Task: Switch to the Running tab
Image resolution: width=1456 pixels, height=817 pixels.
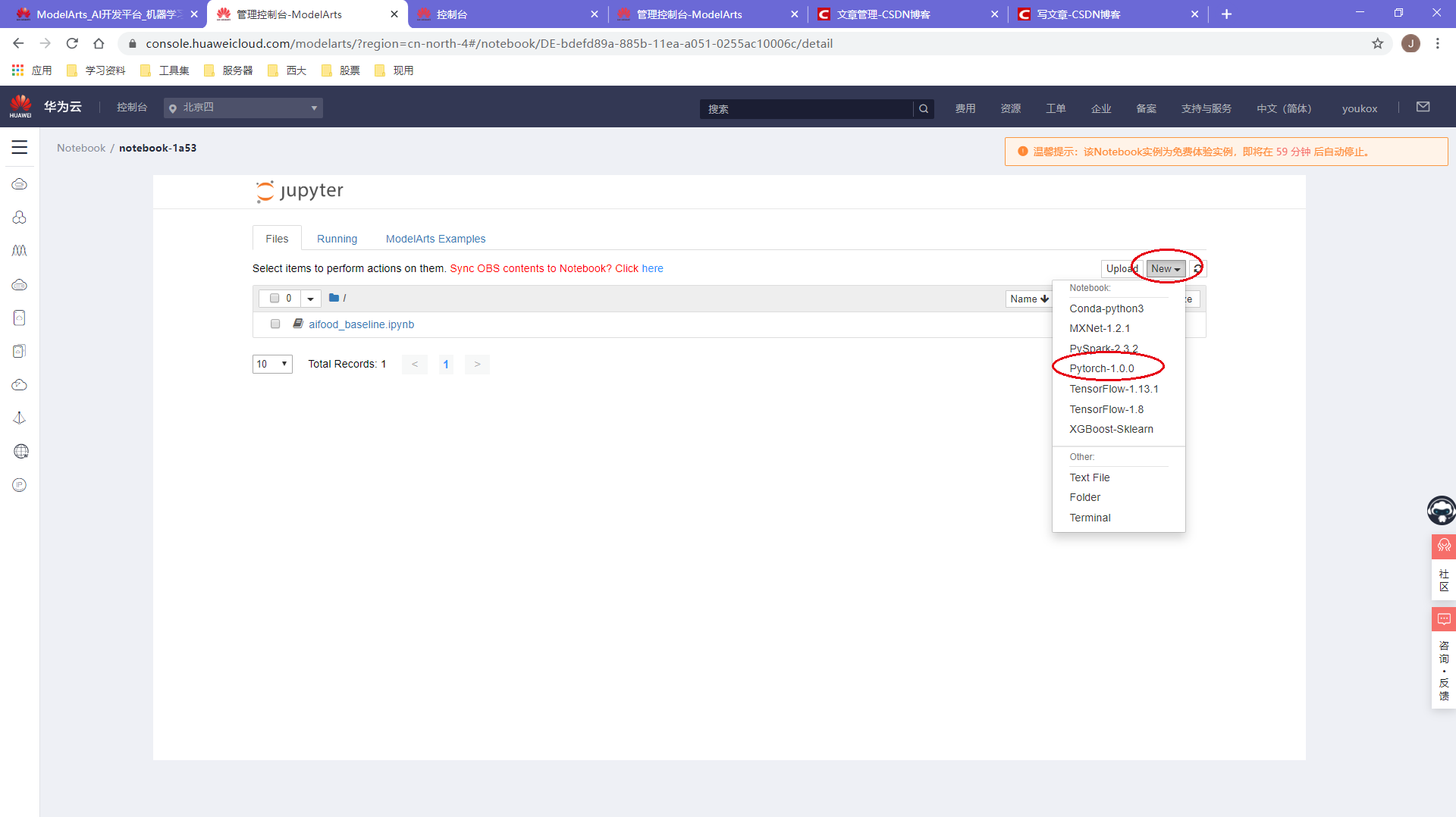Action: (x=337, y=238)
